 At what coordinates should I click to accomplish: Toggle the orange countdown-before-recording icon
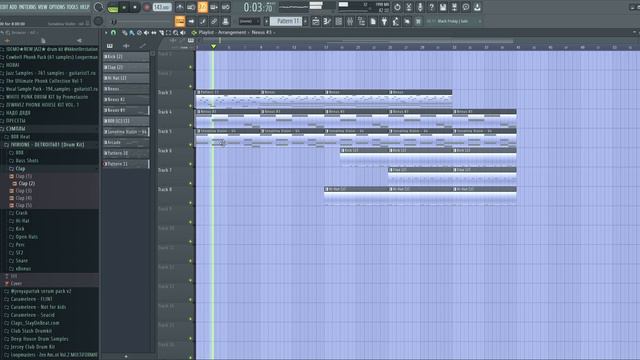(x=202, y=7)
